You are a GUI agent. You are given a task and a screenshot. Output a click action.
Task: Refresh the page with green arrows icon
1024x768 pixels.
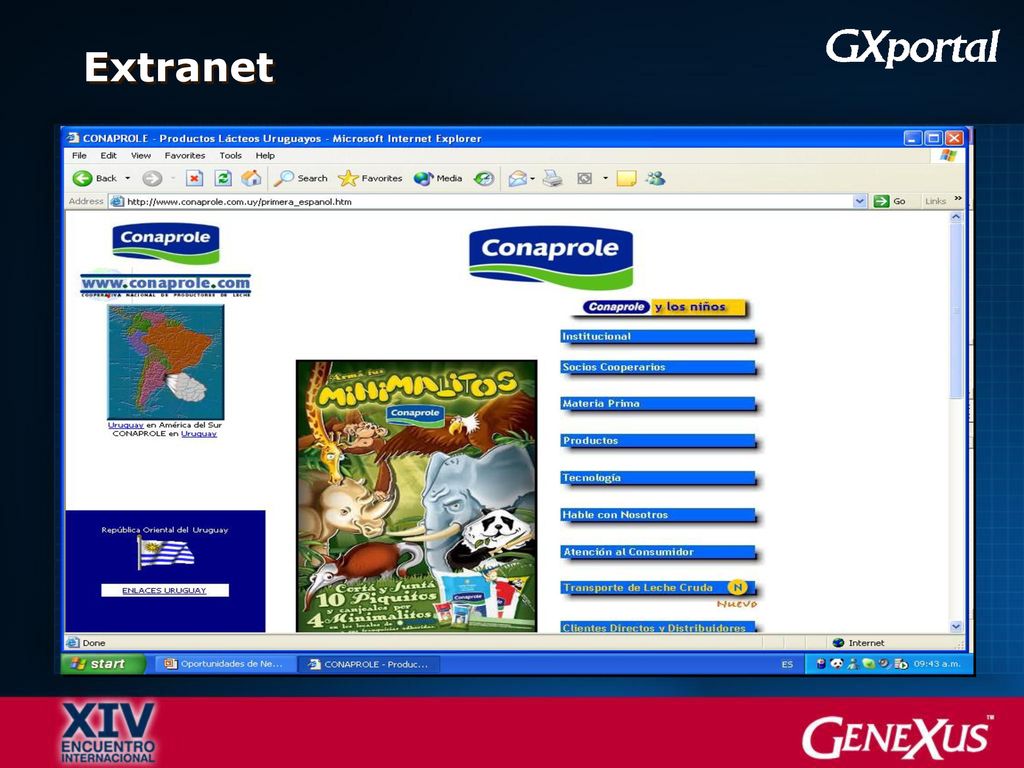(x=223, y=178)
